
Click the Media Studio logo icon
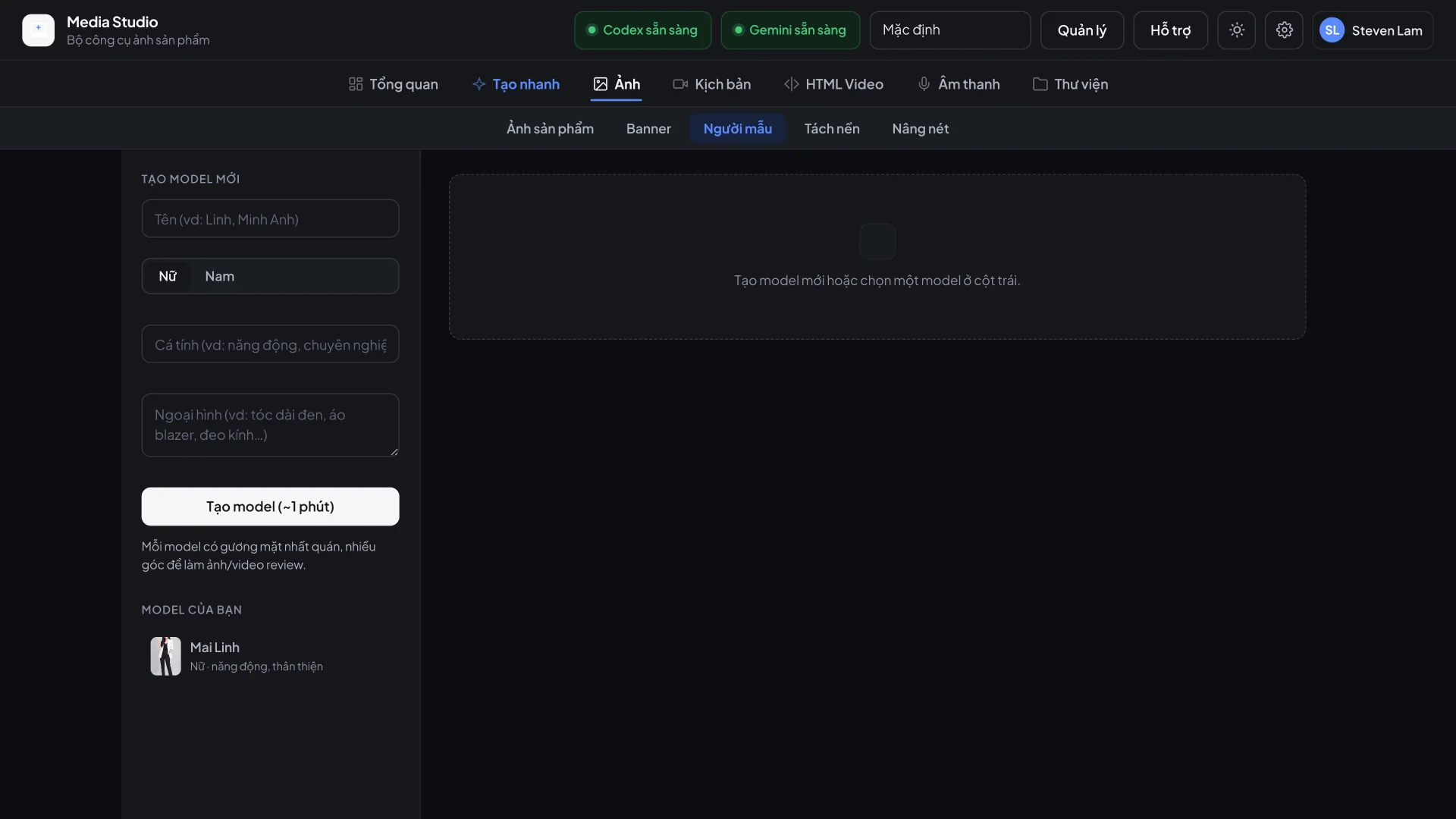pyautogui.click(x=38, y=30)
